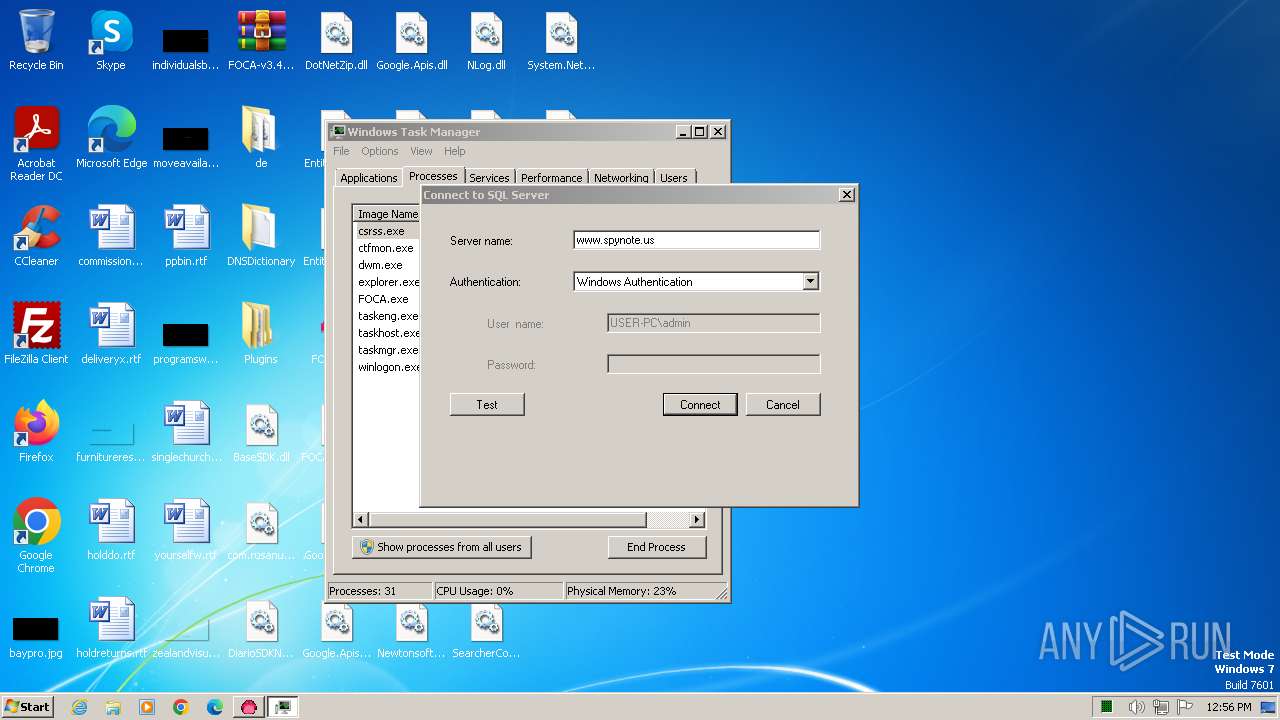Open the yourselfw.rtf document icon
This screenshot has width=1280, height=720.
point(186,530)
